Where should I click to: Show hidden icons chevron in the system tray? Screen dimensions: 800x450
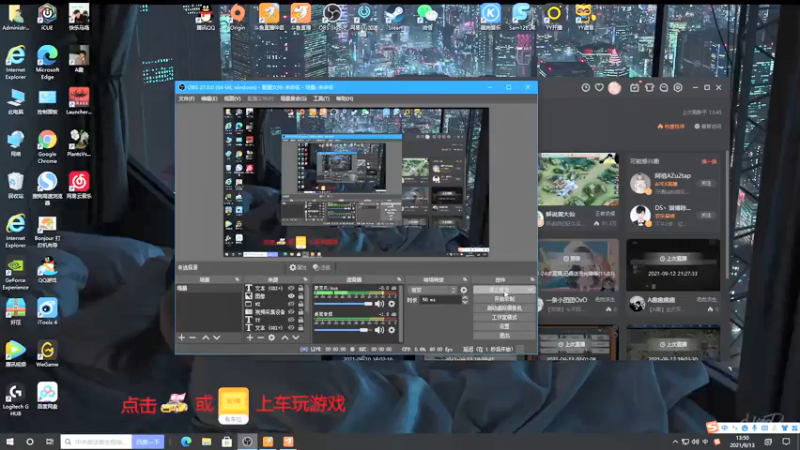tap(675, 442)
